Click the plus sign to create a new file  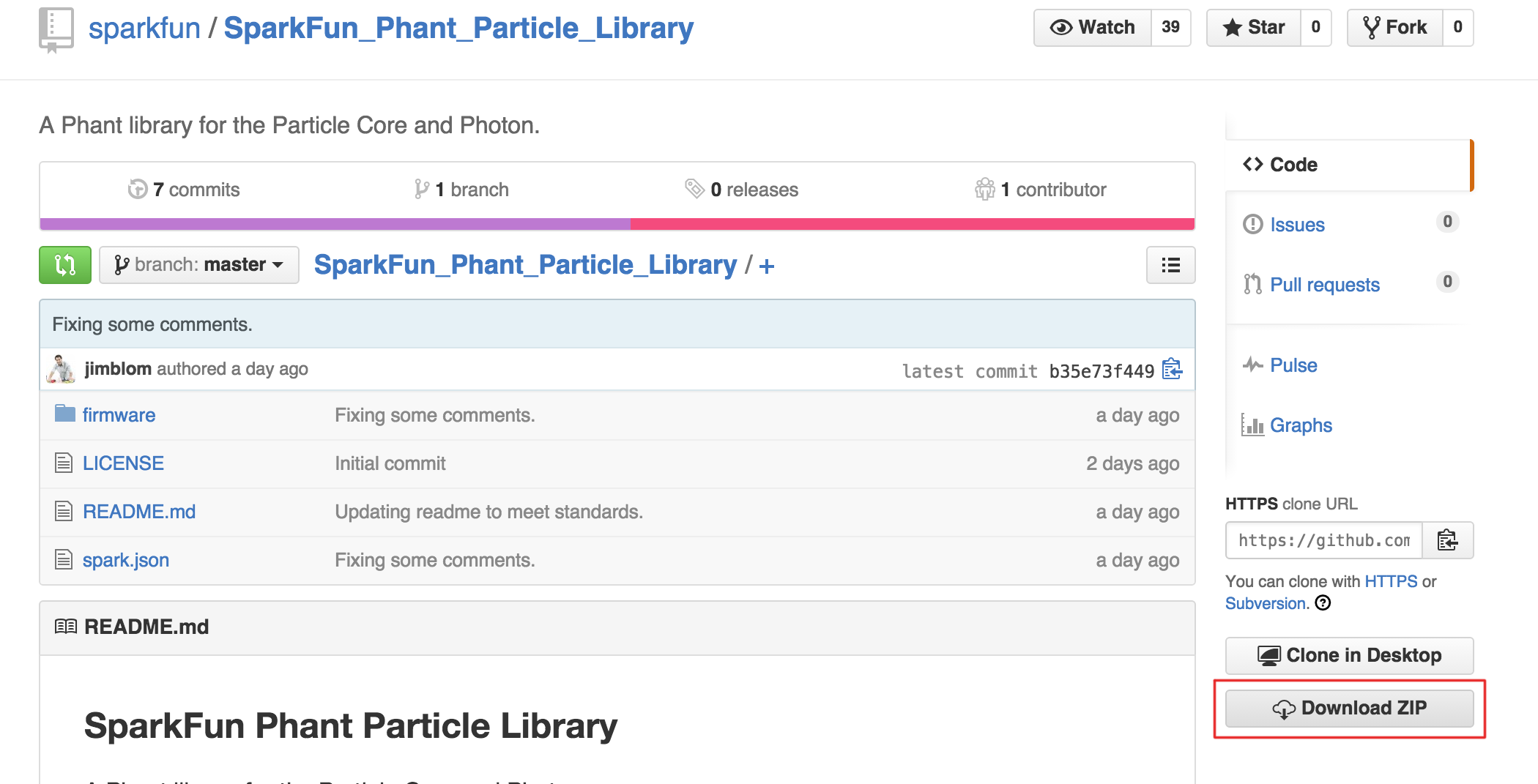click(x=767, y=266)
